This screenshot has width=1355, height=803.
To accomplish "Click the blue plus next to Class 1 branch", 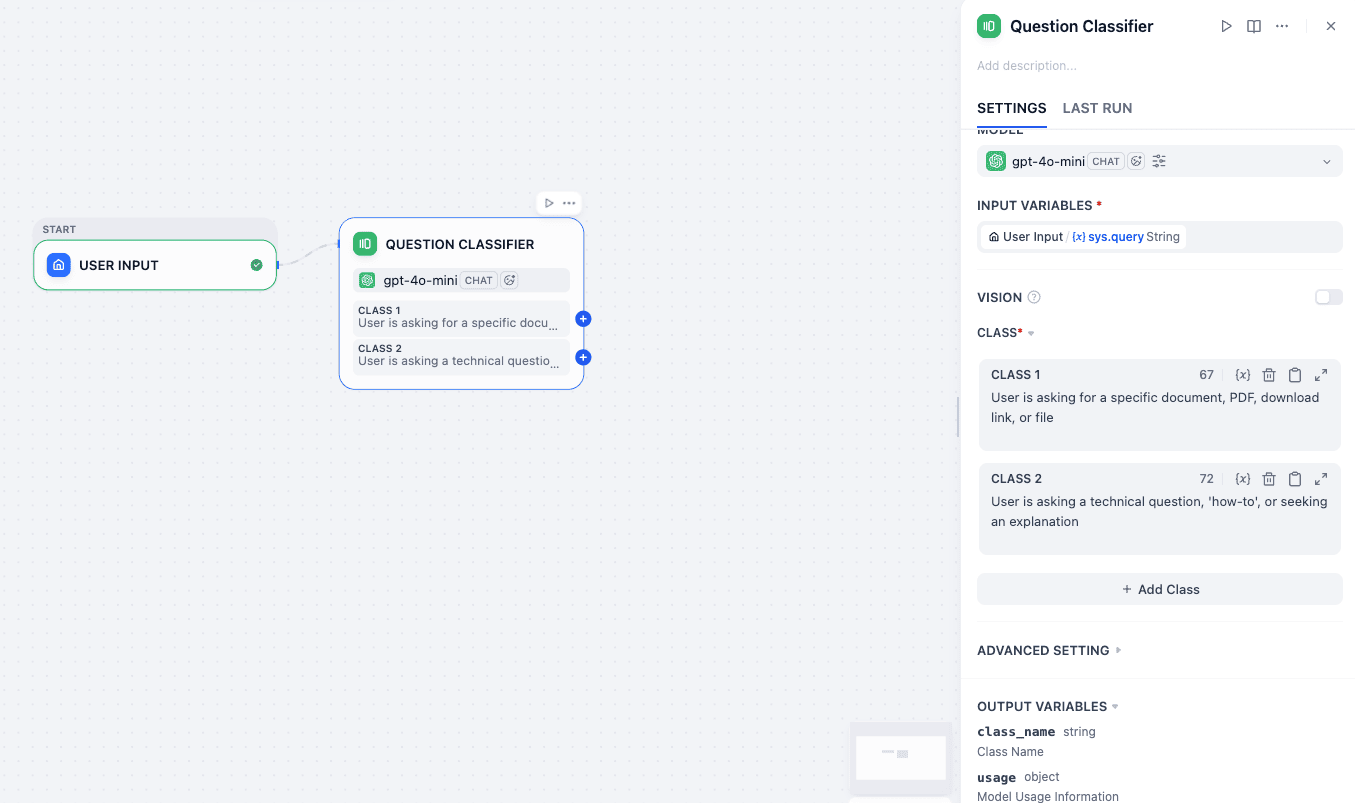I will tap(582, 318).
